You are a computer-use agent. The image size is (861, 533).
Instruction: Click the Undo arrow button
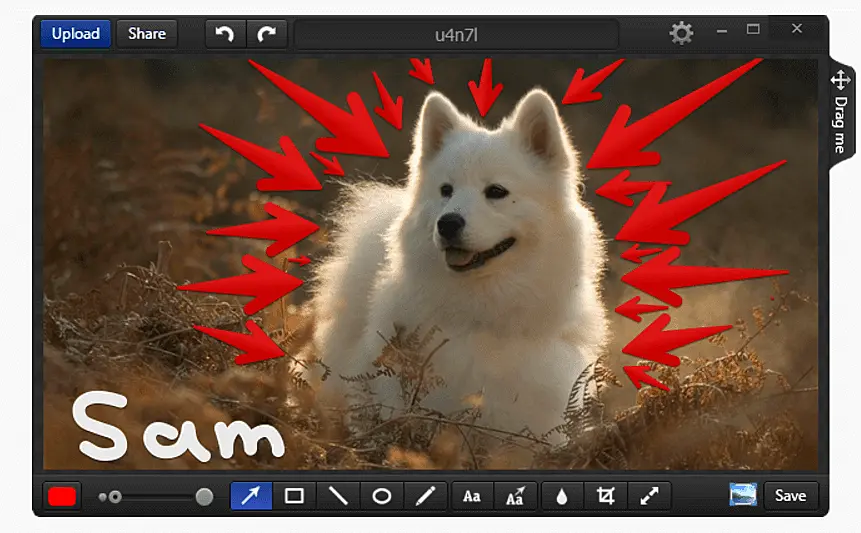click(225, 34)
